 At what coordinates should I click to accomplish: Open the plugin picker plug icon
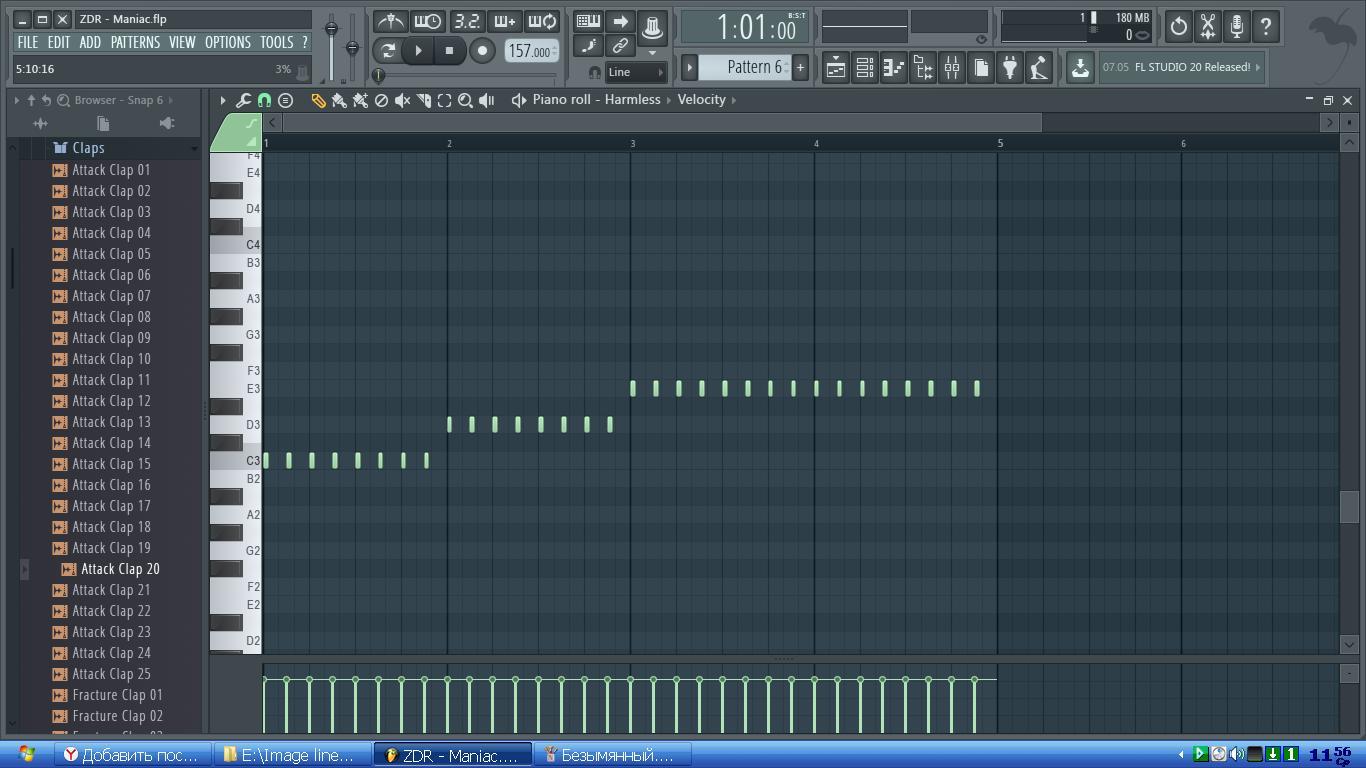(1010, 68)
